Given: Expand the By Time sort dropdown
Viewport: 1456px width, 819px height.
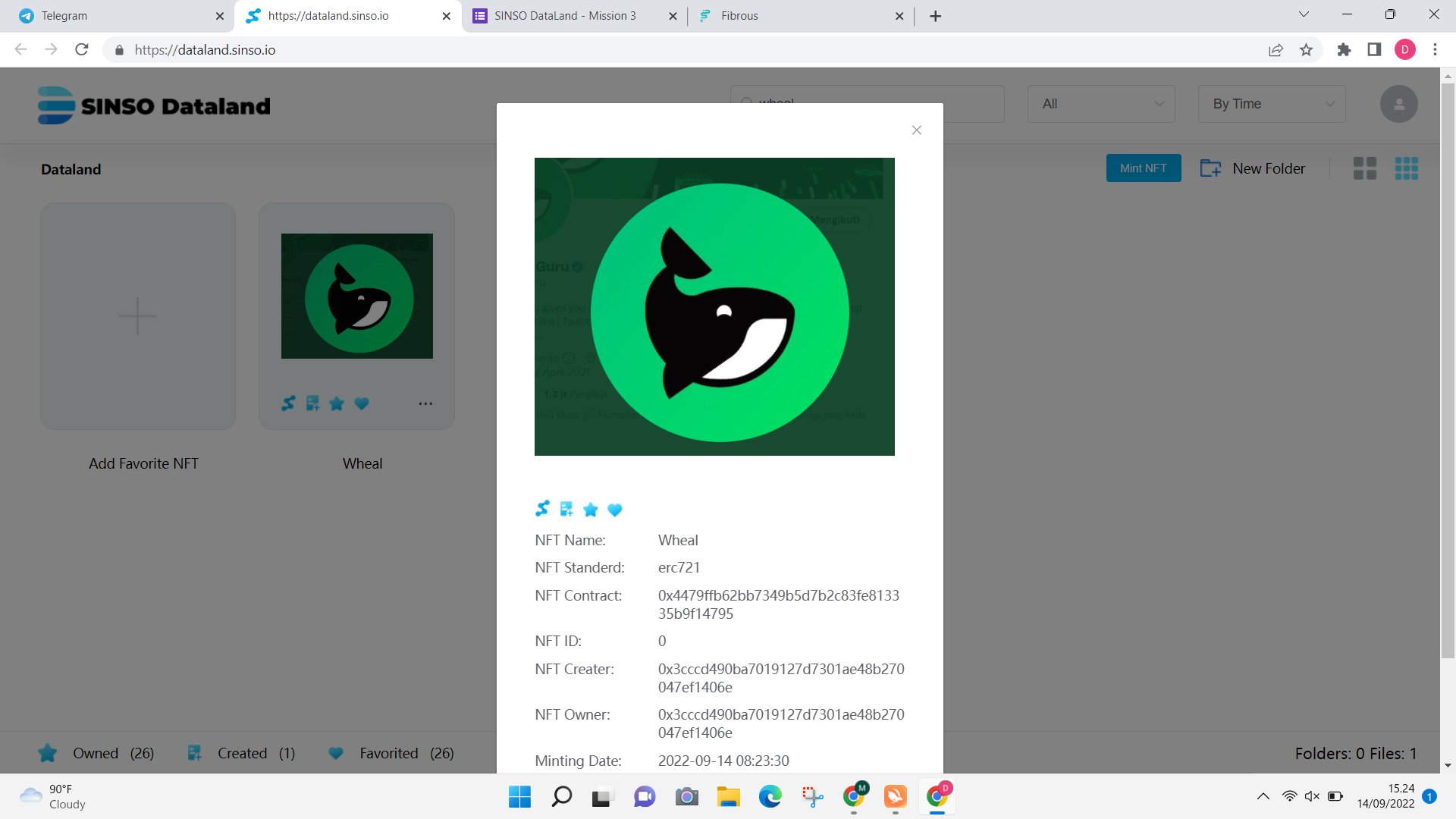Looking at the screenshot, I should (x=1272, y=104).
